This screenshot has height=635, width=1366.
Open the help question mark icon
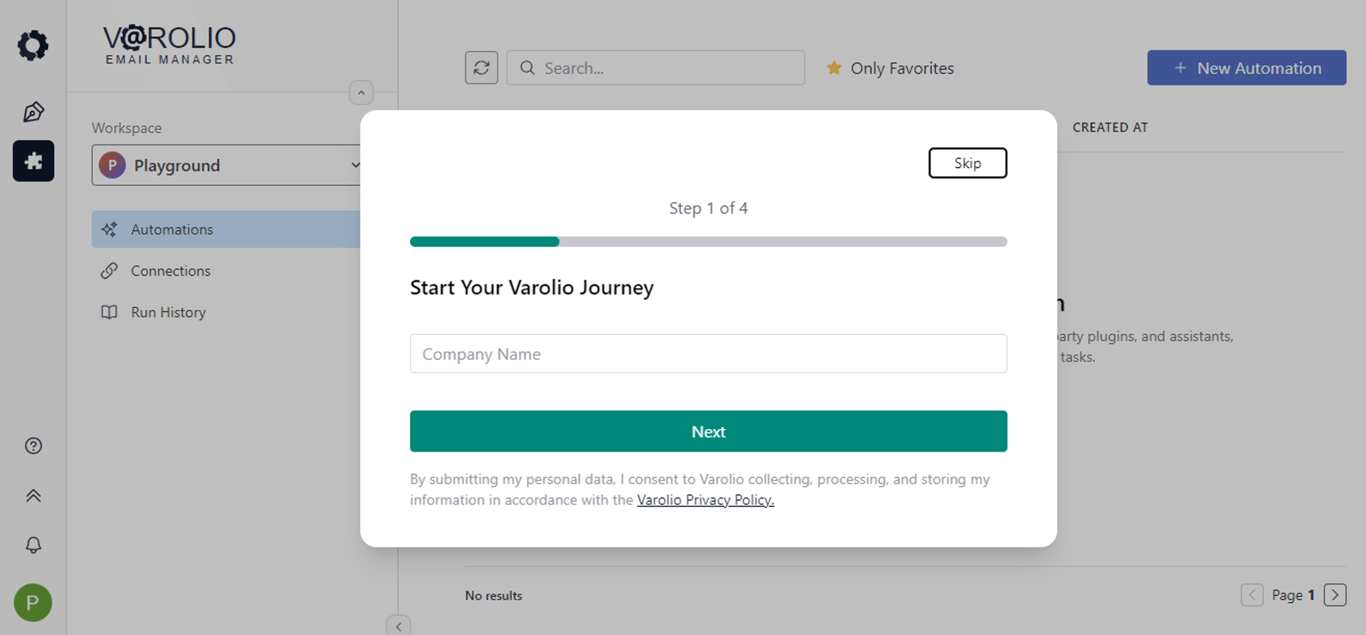point(33,446)
